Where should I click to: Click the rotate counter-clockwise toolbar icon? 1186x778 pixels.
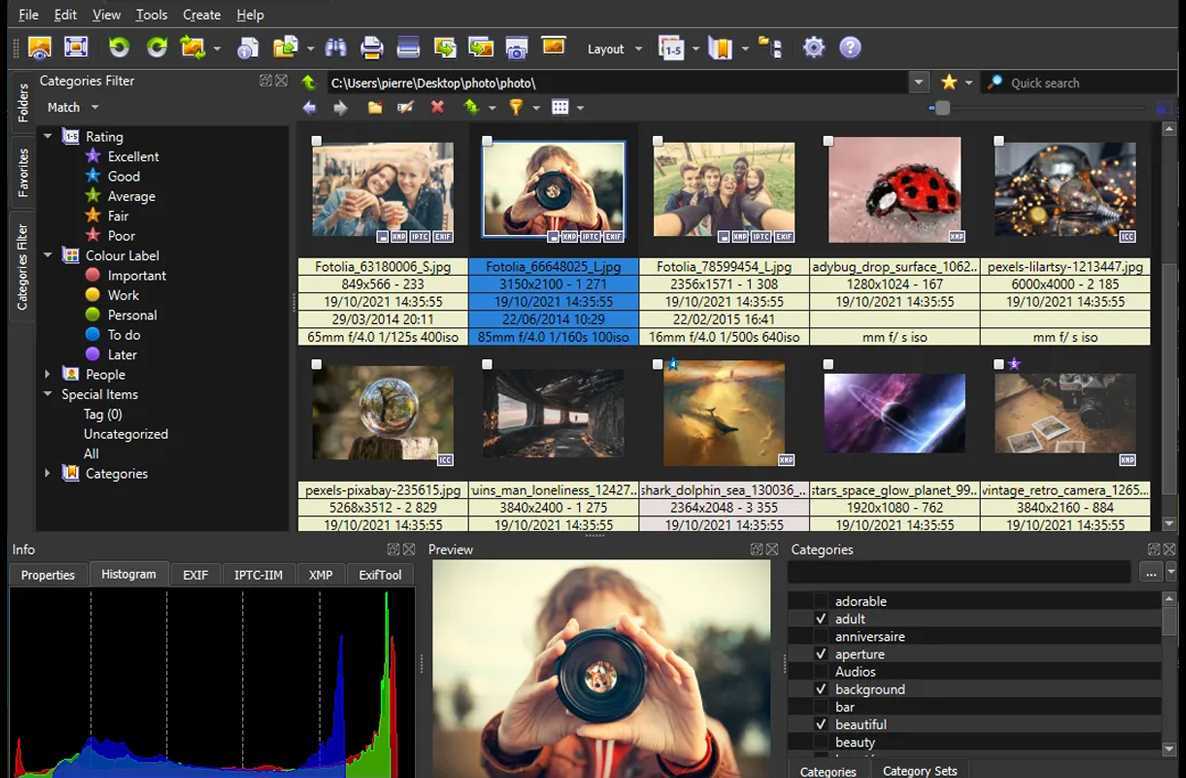tap(119, 47)
